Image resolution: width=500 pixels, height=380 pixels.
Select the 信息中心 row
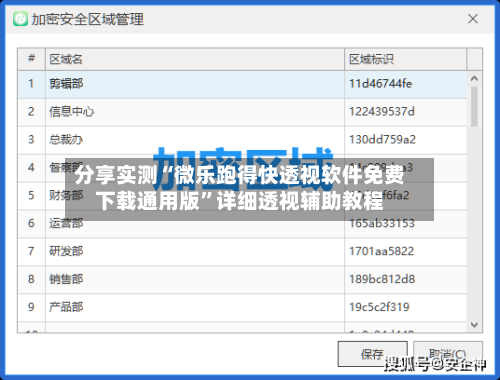242,112
